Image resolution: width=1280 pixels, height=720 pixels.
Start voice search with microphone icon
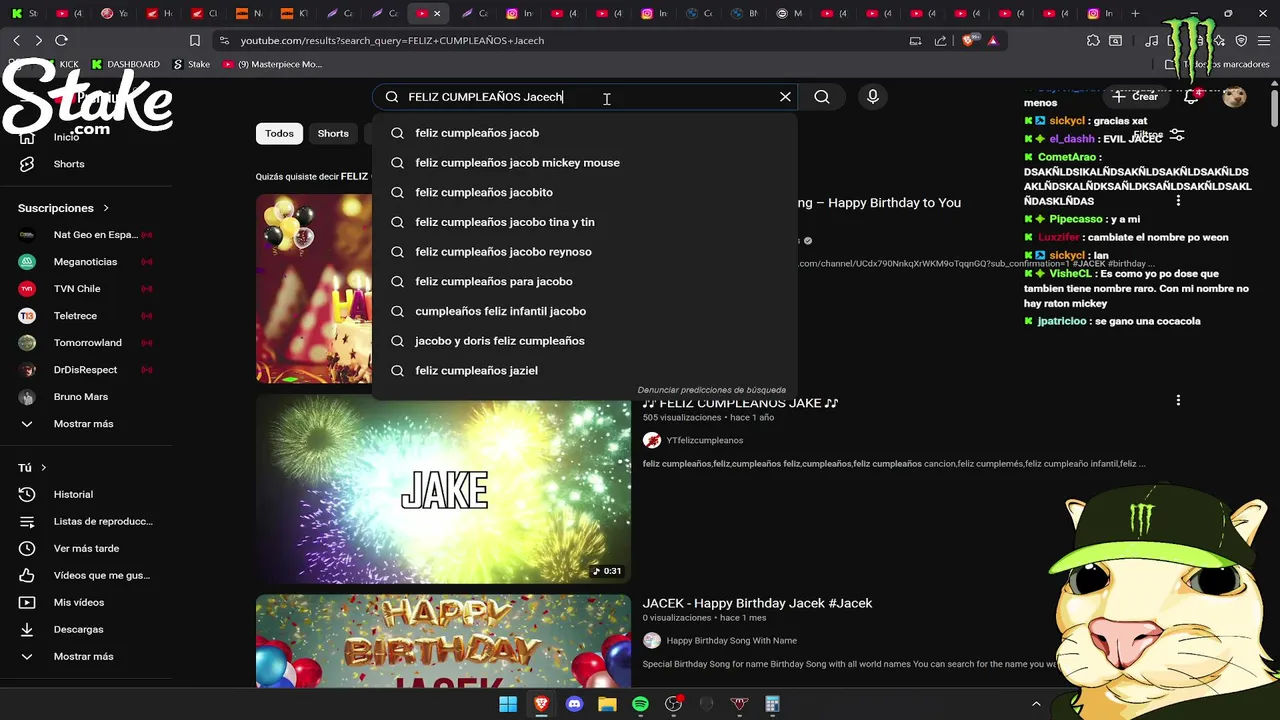(873, 97)
